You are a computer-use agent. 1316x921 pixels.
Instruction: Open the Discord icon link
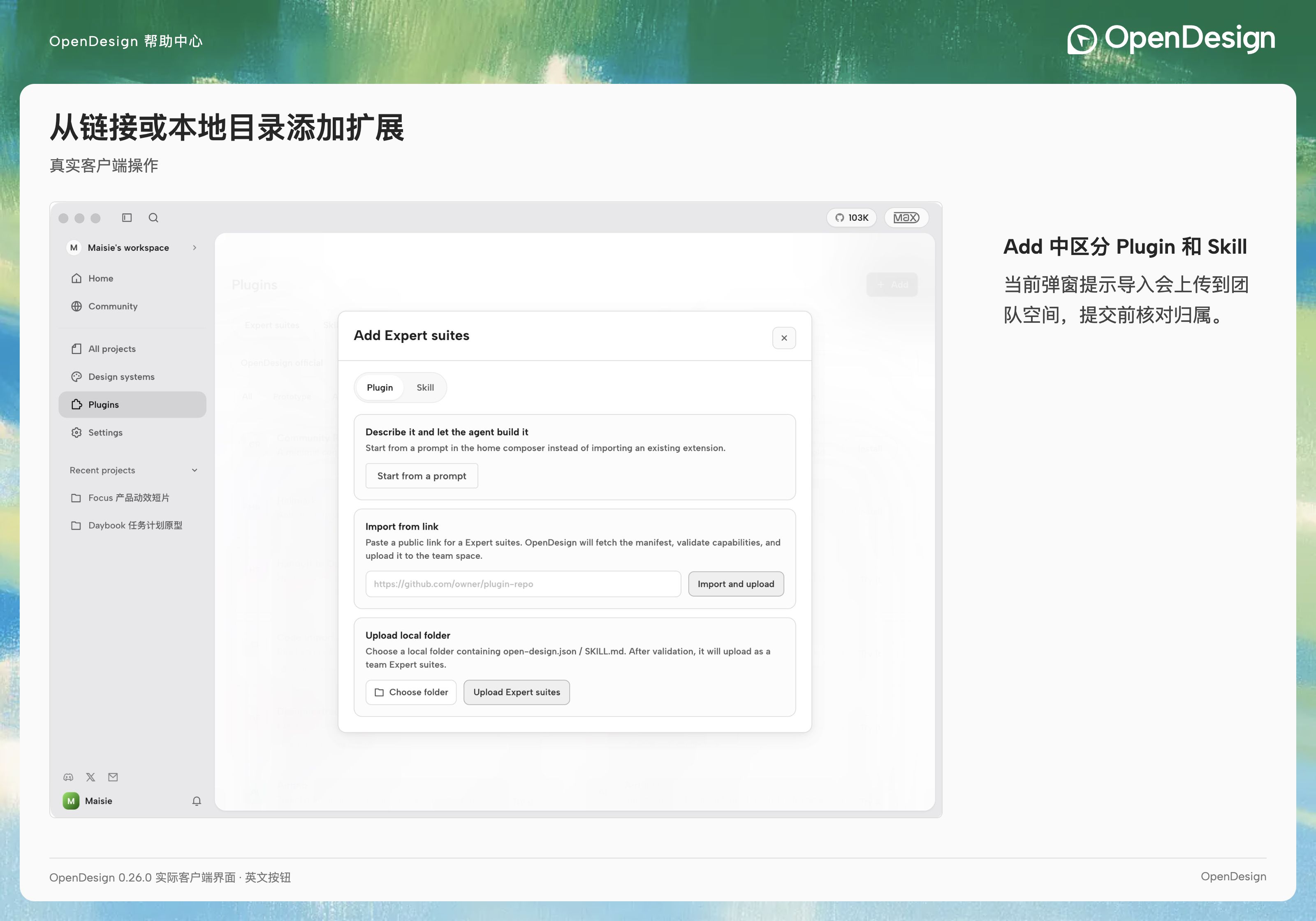(68, 778)
